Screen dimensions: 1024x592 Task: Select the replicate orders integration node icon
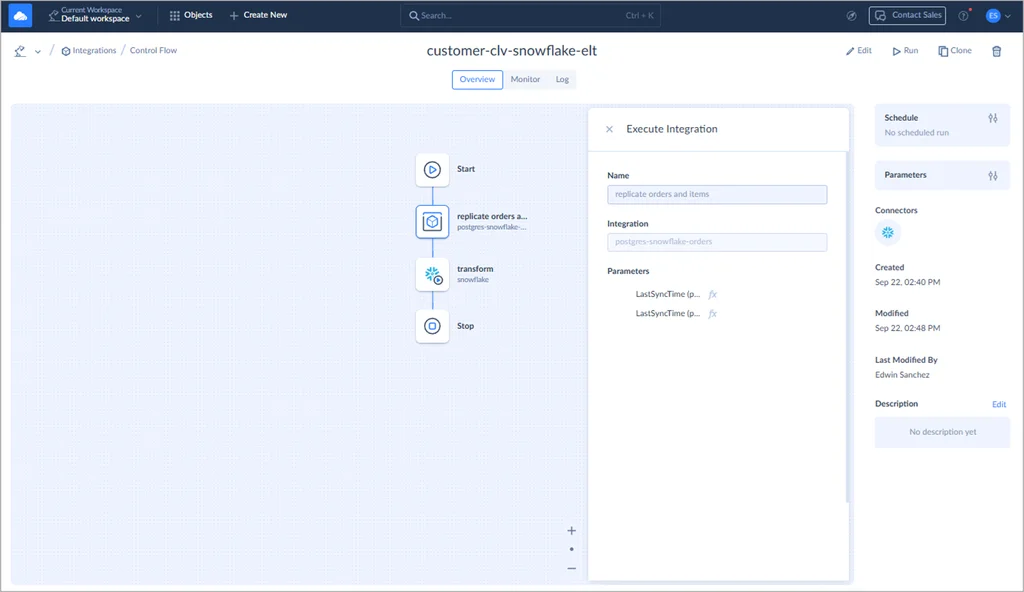point(432,222)
